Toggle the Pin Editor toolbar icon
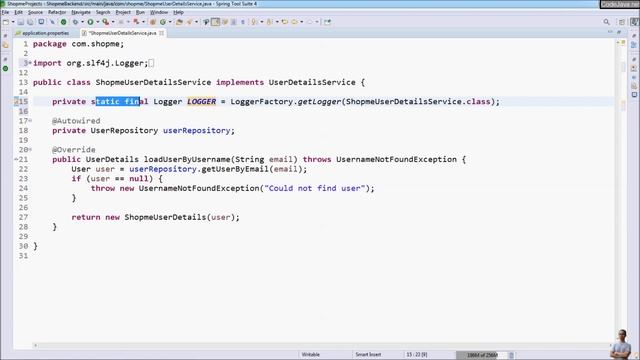 click(x=327, y=22)
